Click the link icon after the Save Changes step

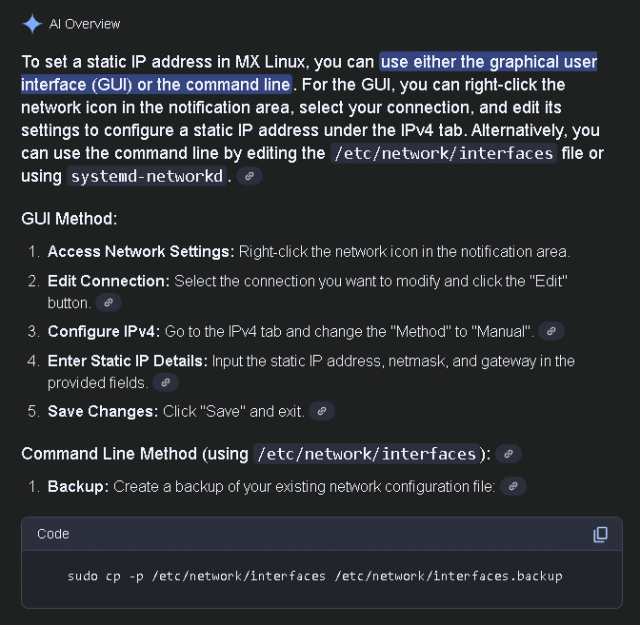coord(321,411)
